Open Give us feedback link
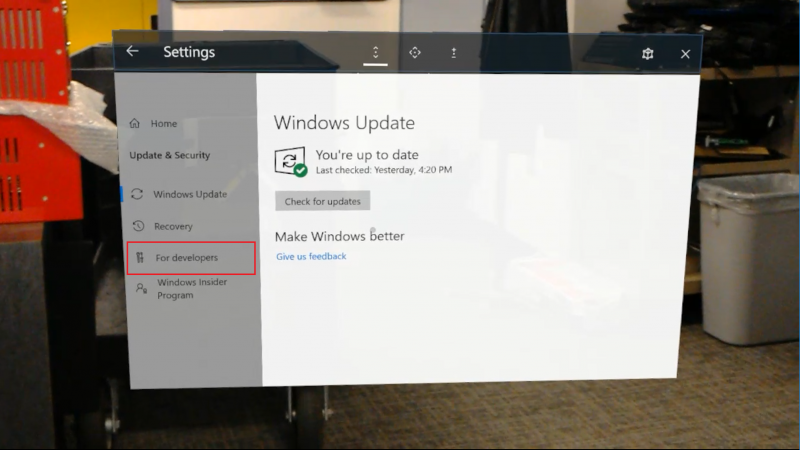Viewport: 800px width, 450px height. (311, 256)
